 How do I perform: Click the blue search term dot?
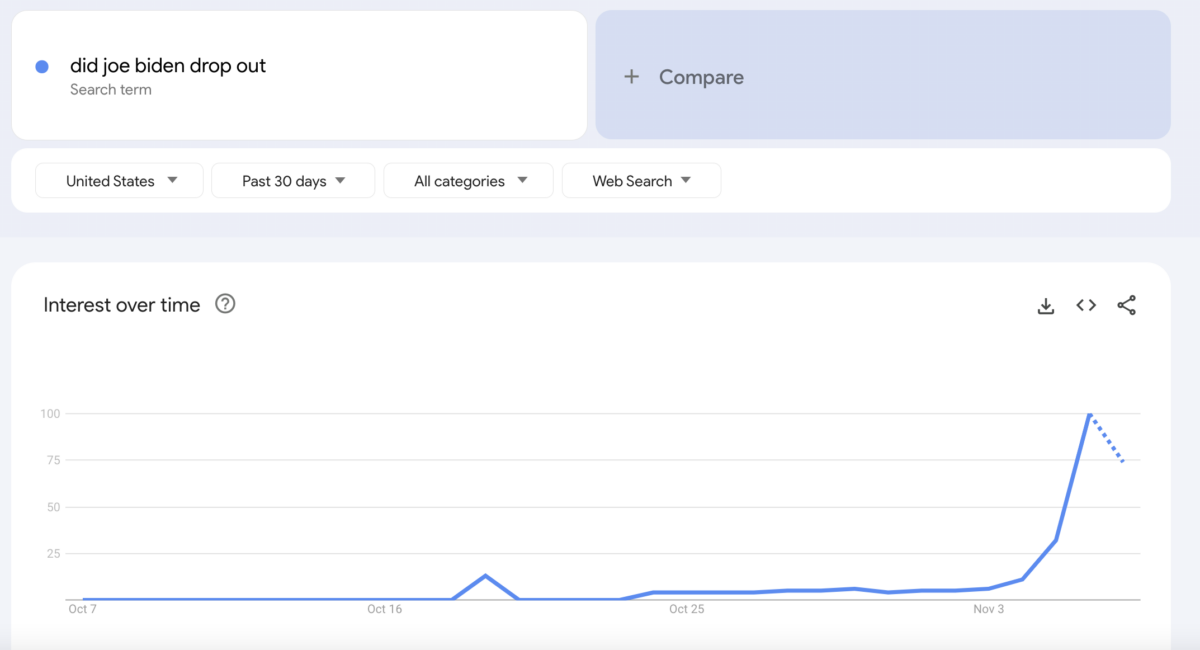[42, 67]
